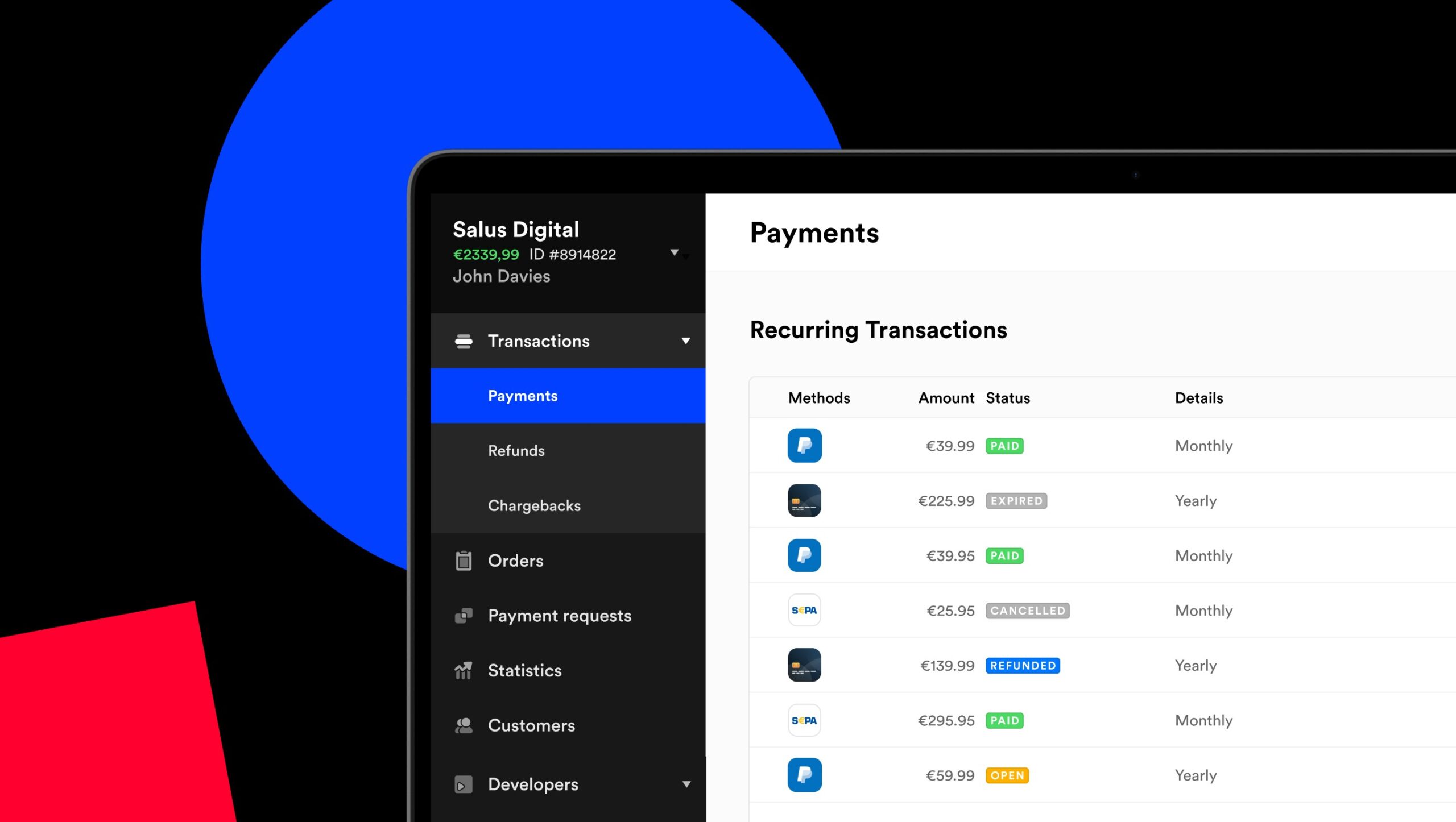This screenshot has height=822, width=1456.
Task: Click the Orders sidebar icon
Action: click(463, 559)
